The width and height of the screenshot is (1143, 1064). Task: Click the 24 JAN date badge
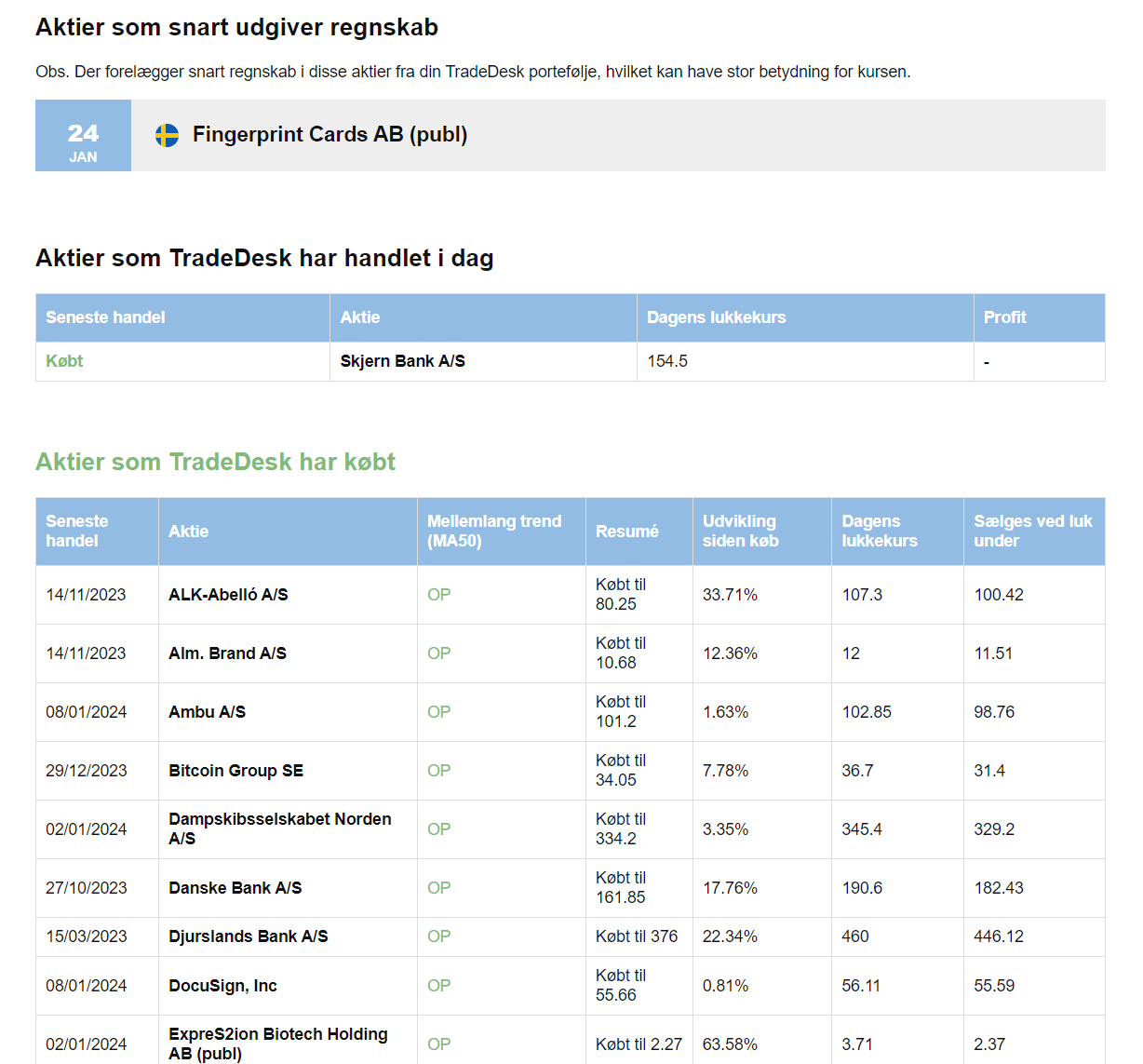pos(83,136)
